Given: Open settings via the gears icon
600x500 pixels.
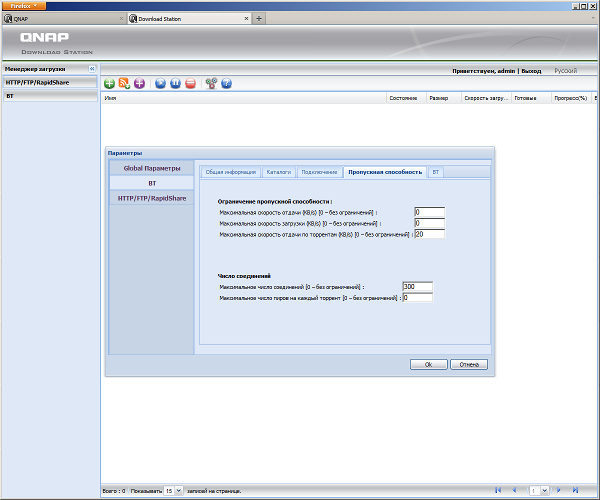Looking at the screenshot, I should 211,83.
